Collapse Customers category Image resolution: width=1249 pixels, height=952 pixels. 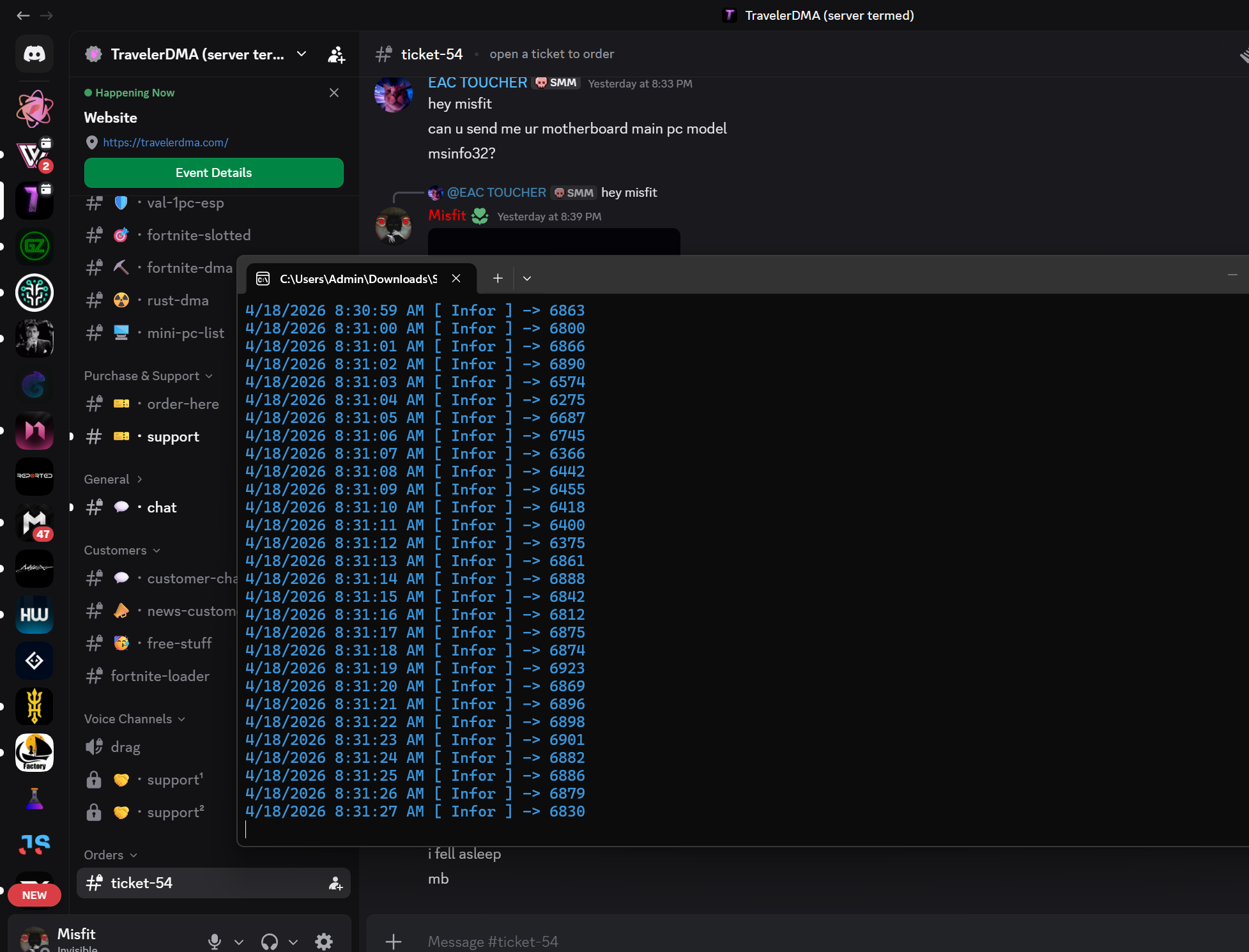(x=122, y=550)
